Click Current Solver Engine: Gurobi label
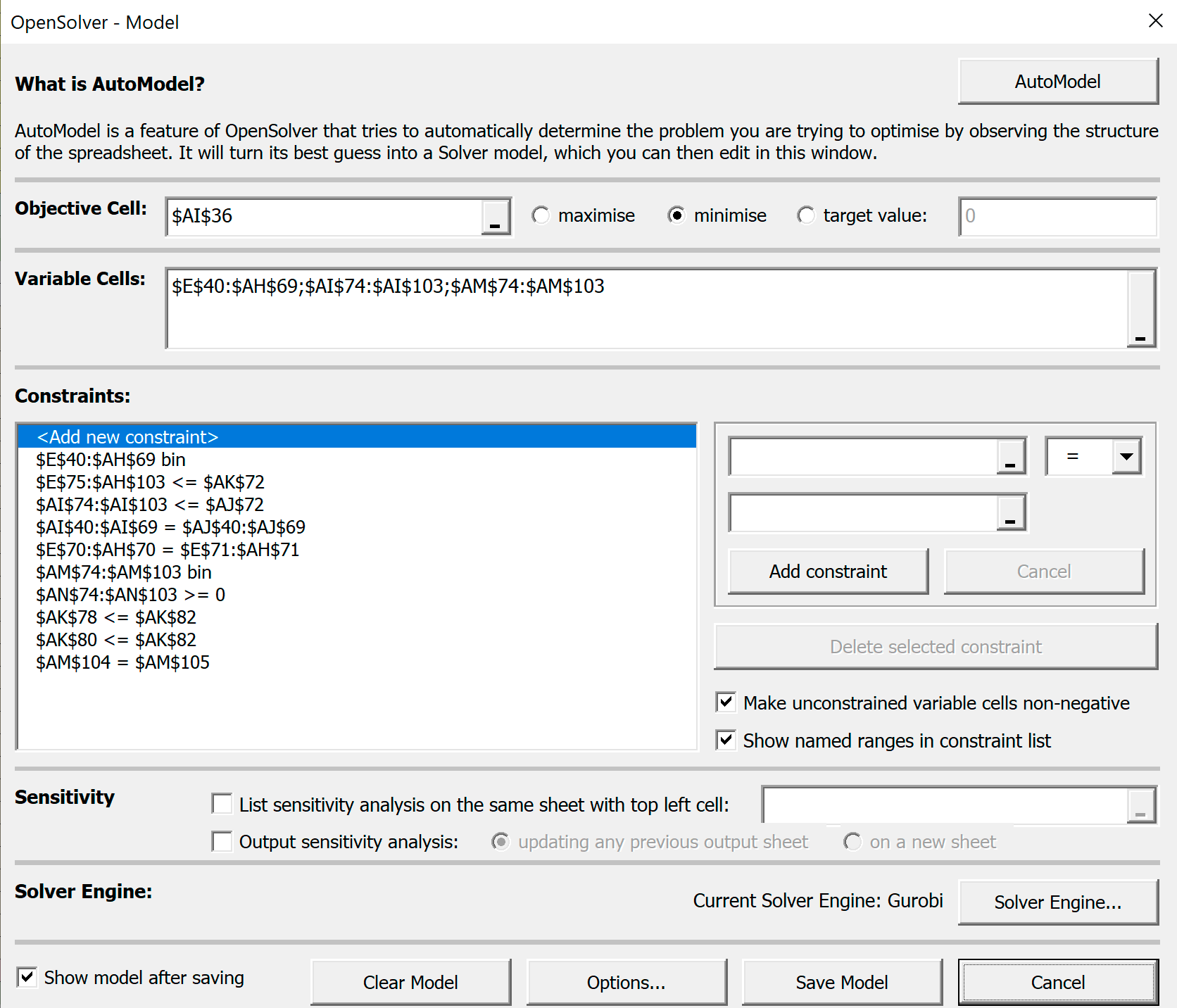This screenshot has height=1008, width=1177. pos(818,901)
